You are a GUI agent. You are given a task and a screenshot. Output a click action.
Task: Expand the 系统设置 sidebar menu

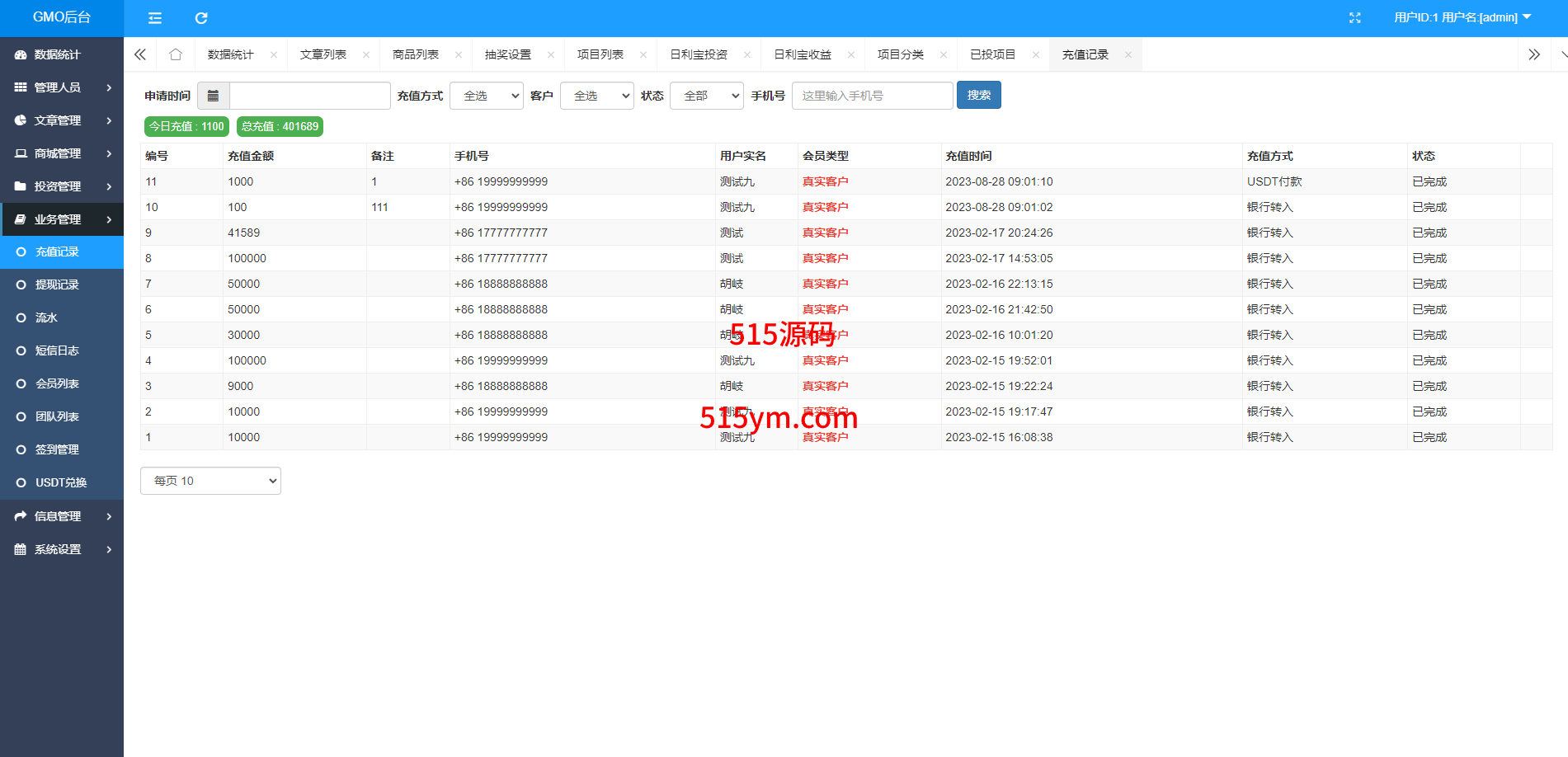(62, 549)
